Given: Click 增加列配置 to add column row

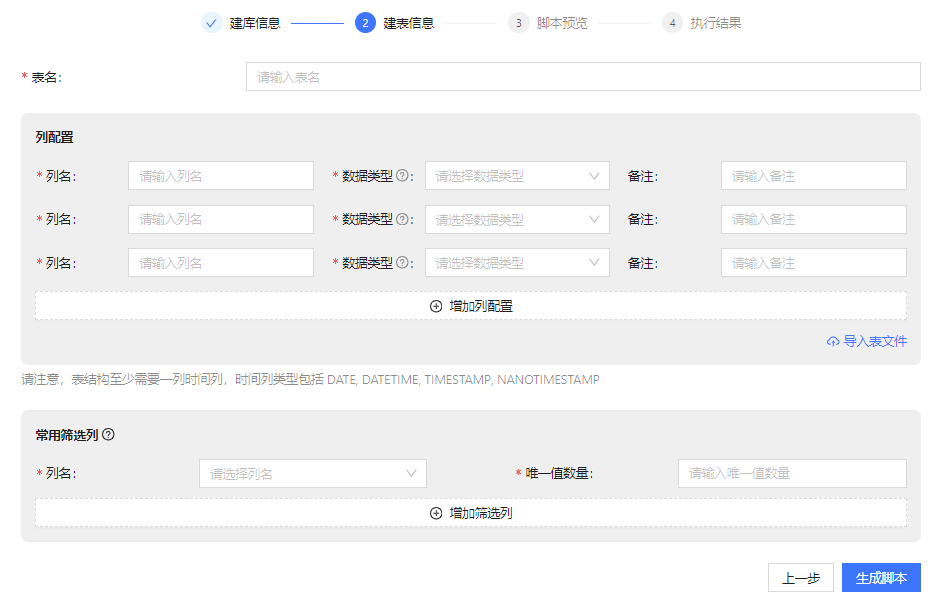Looking at the screenshot, I should pos(471,306).
